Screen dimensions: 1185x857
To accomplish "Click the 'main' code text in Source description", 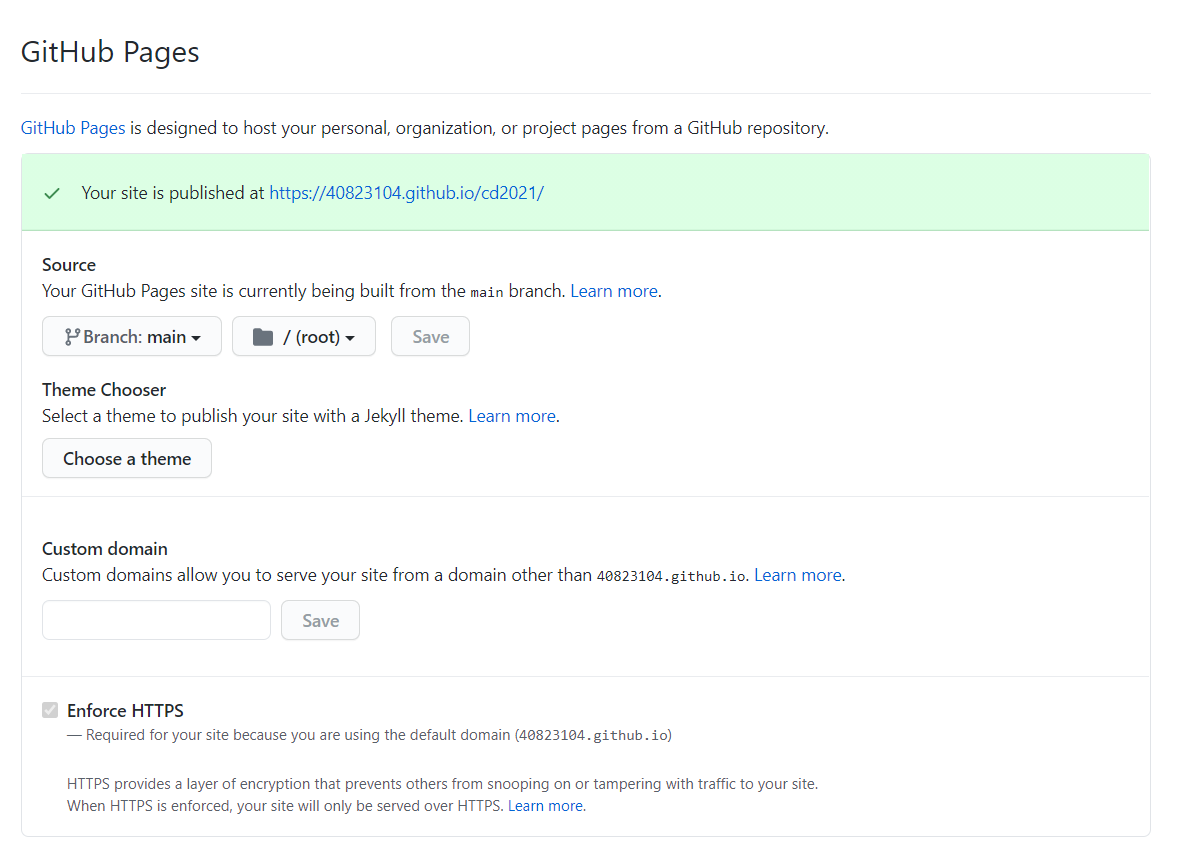I will click(x=487, y=292).
